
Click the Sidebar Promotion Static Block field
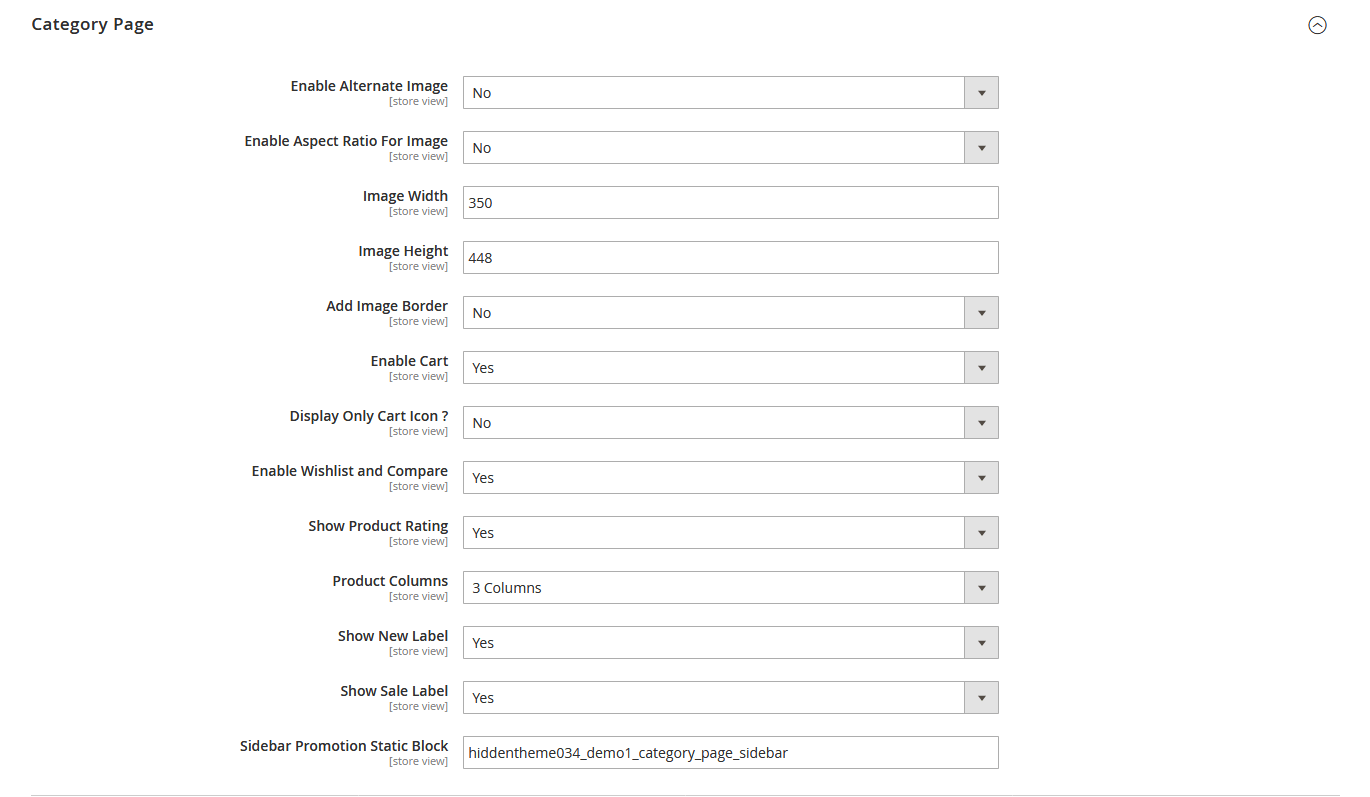point(700,752)
